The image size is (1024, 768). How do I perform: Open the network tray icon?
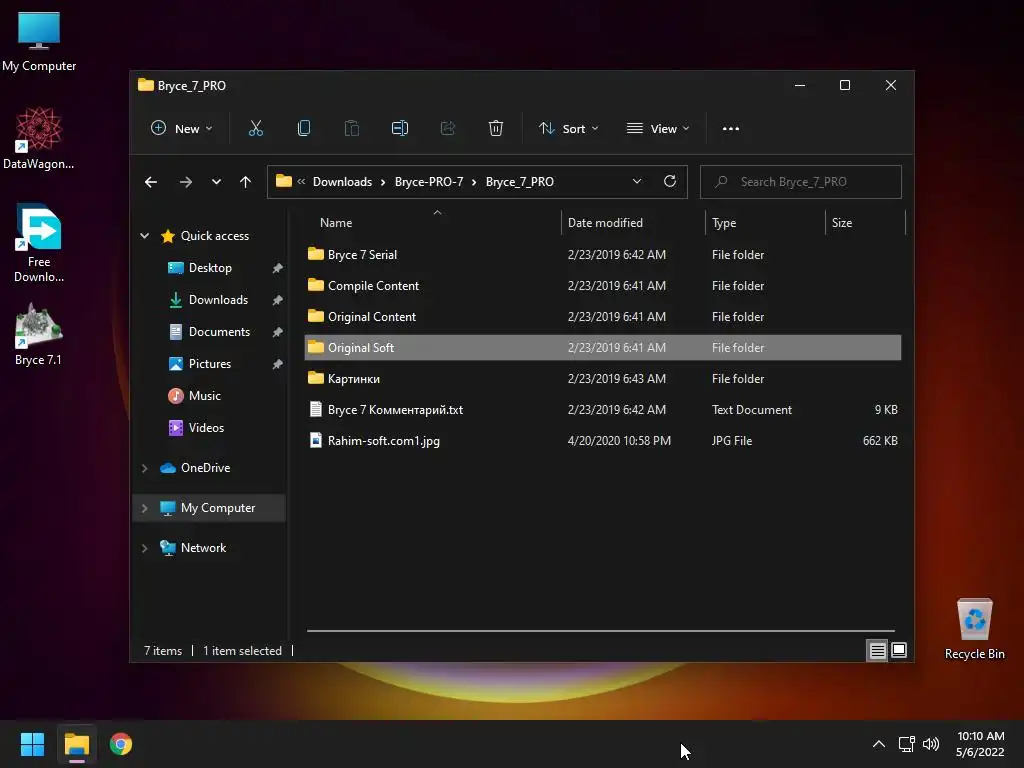click(x=906, y=744)
